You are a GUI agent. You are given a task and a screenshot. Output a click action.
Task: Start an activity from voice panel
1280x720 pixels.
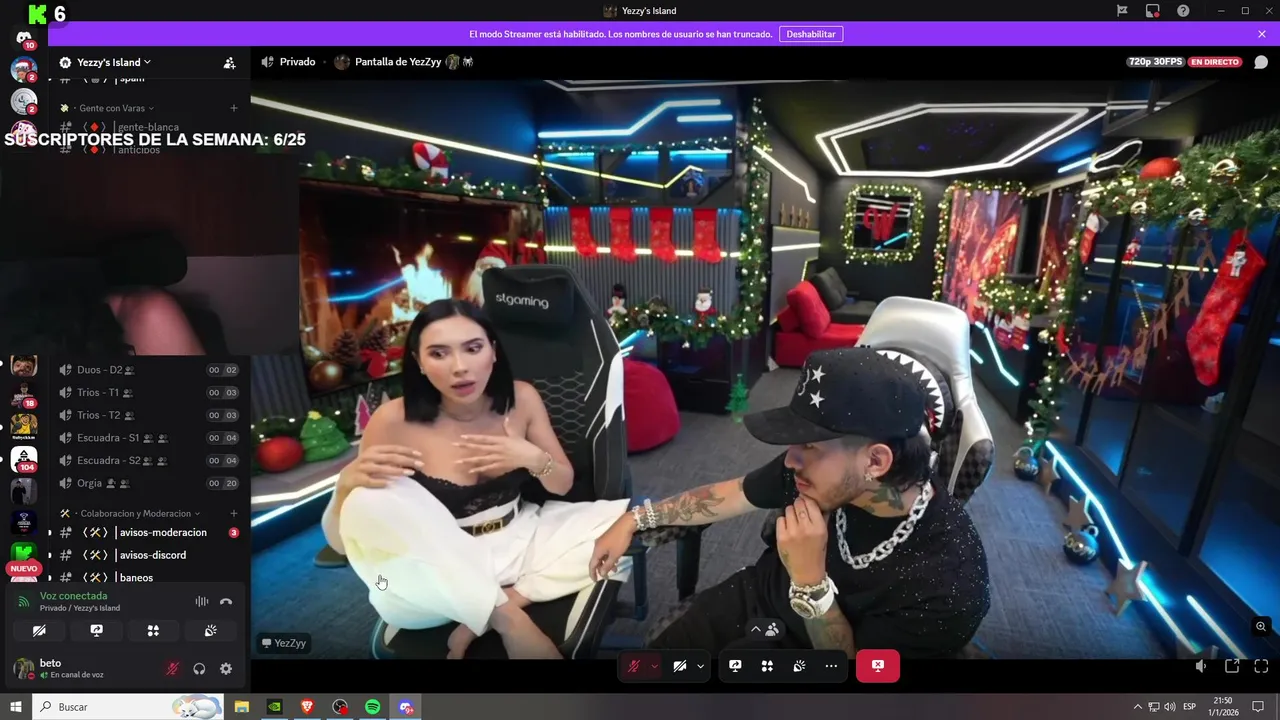coord(153,631)
